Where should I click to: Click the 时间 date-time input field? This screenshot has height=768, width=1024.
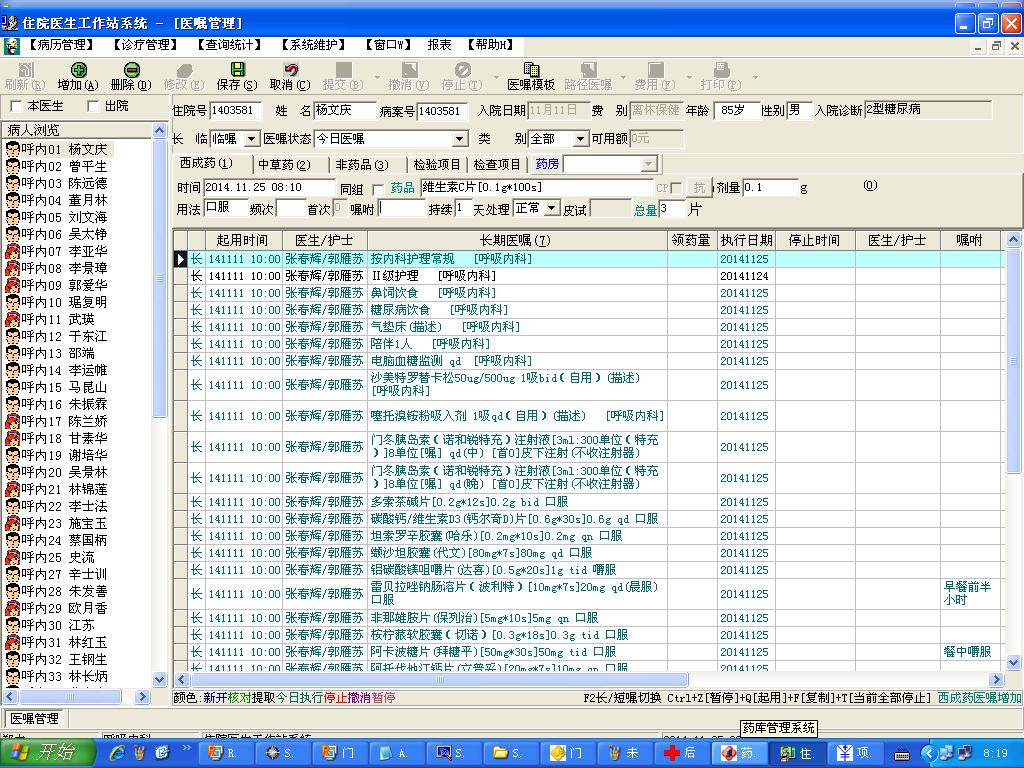click(269, 187)
